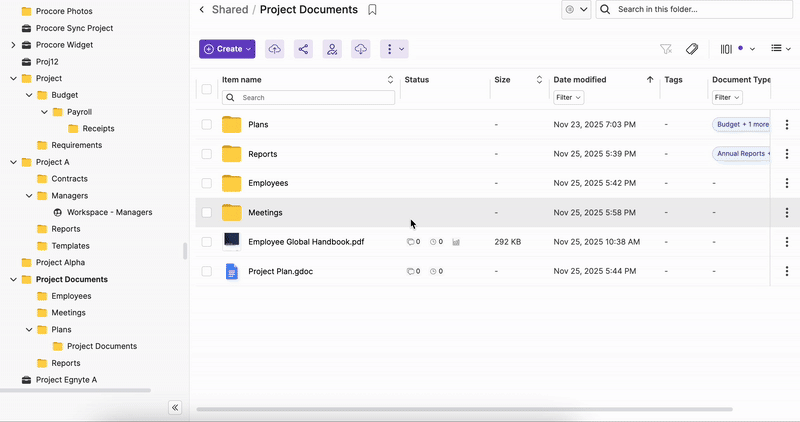Click the clear filters funnel icon

665,49
